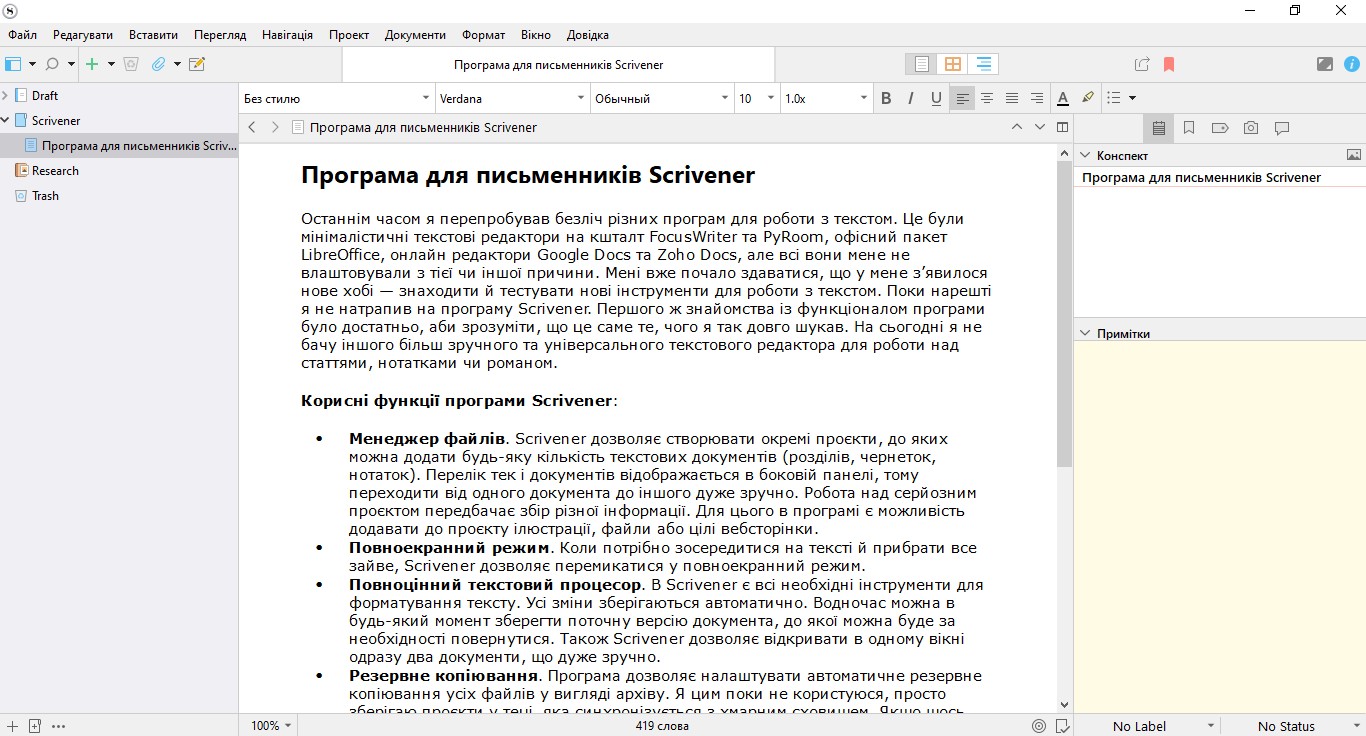Open the search magnifier tool
1366x736 pixels.
coord(52,64)
